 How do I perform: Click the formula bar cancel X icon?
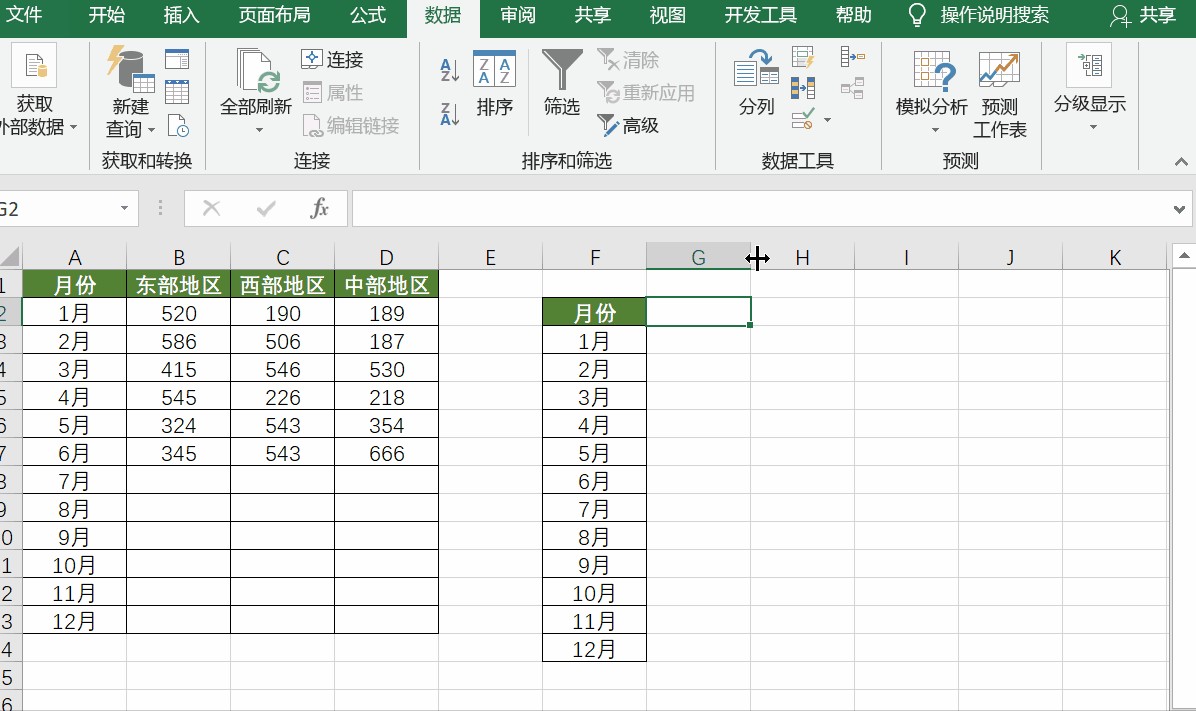coord(211,208)
